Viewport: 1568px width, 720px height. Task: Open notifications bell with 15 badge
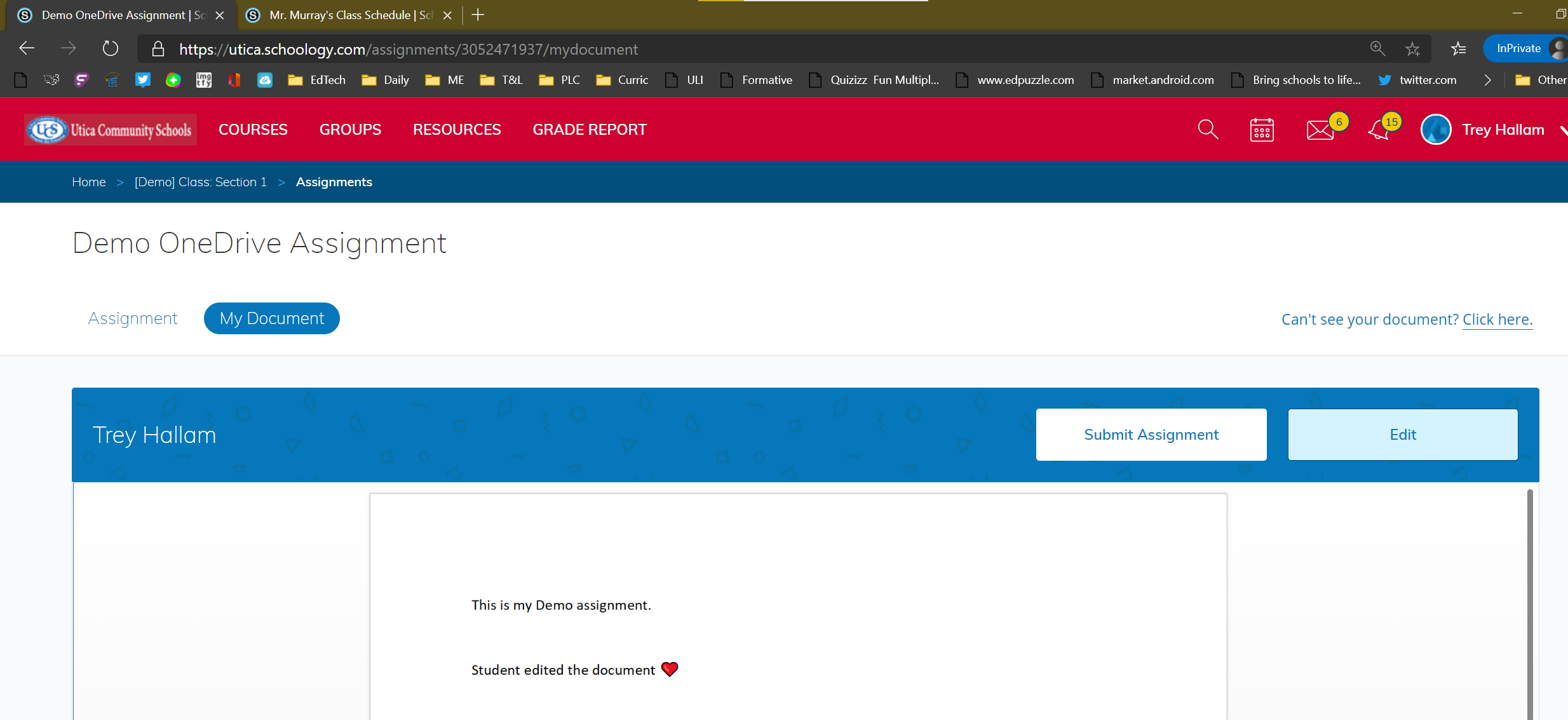point(1379,130)
